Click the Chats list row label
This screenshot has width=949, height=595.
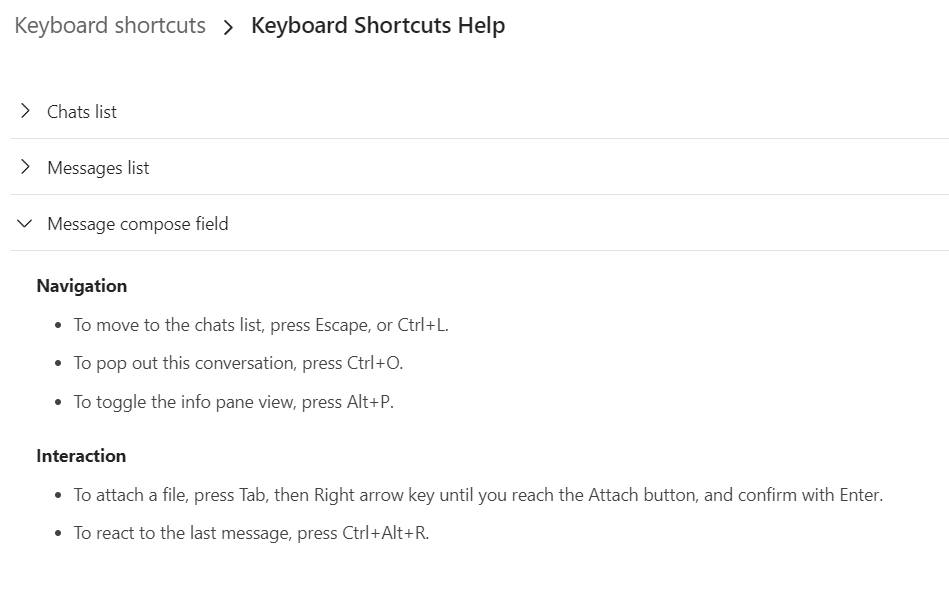click(x=81, y=111)
